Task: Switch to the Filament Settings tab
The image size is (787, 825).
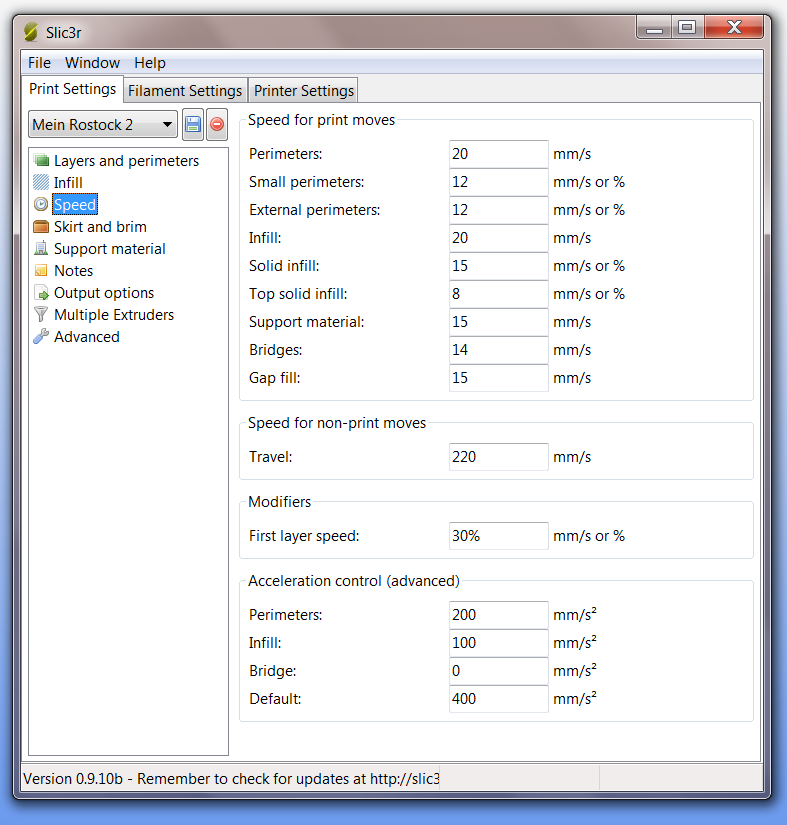Action: (x=185, y=90)
